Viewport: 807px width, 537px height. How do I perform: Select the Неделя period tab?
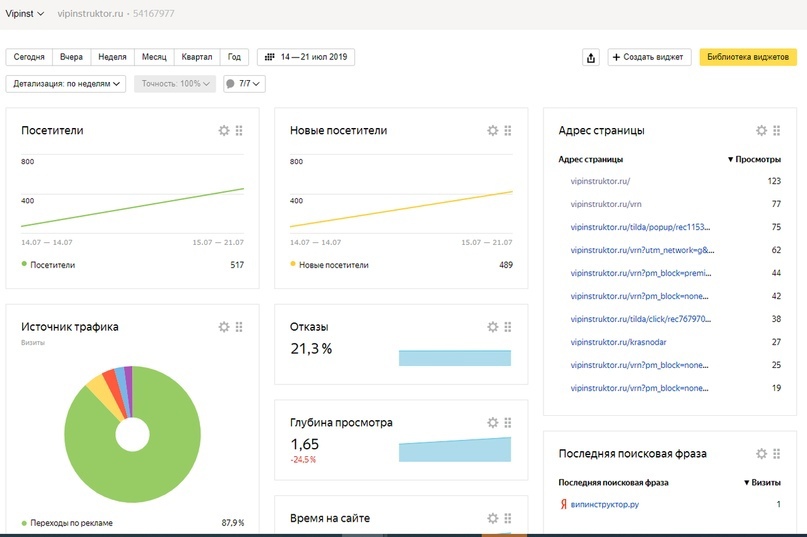coord(112,57)
